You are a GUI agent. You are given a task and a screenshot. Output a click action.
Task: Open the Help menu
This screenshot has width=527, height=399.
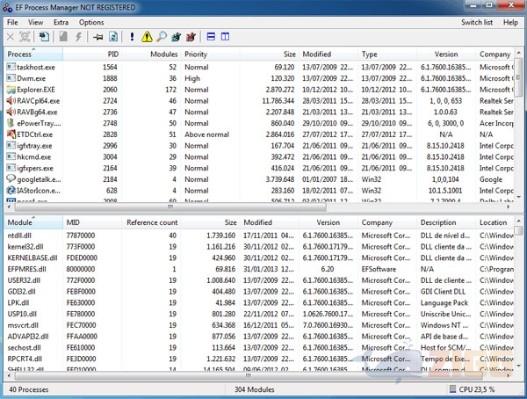[510, 23]
